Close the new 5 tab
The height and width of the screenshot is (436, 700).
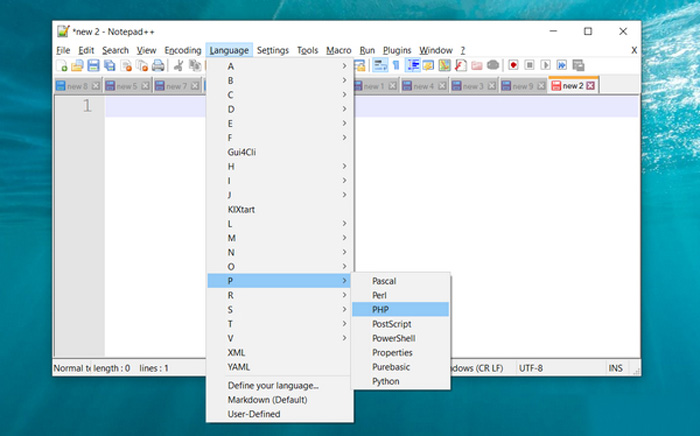point(145,86)
